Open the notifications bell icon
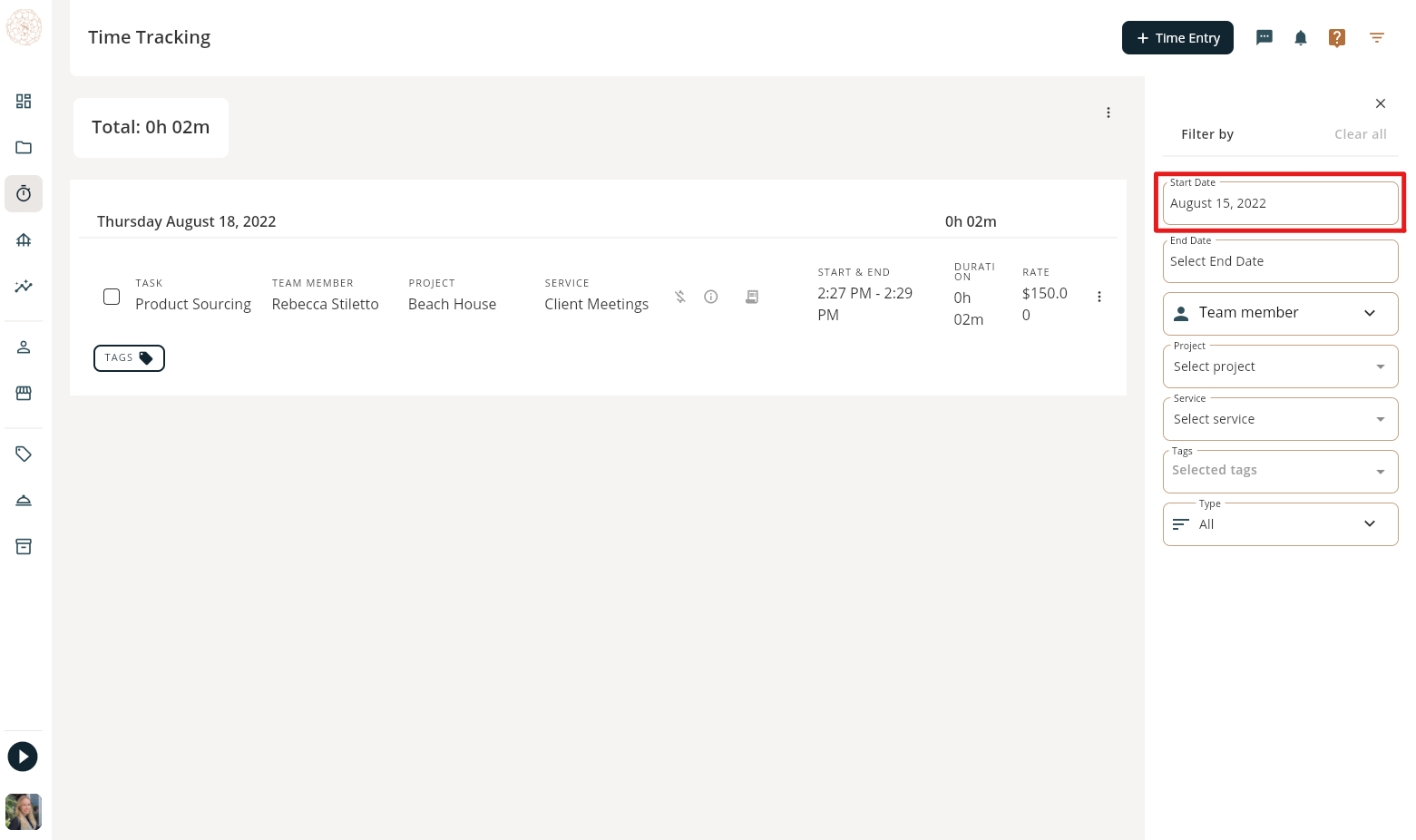Screen dimensions: 1416x840 coord(1301,37)
